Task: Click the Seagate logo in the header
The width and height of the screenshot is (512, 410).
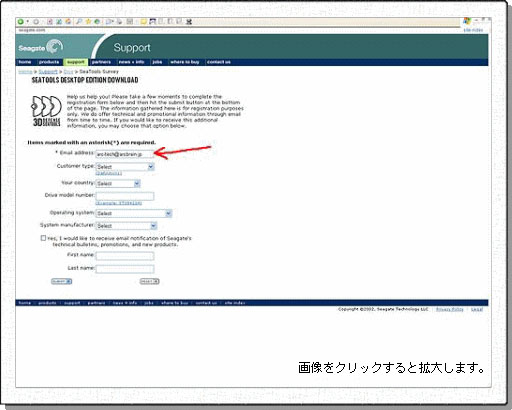Action: [41, 48]
